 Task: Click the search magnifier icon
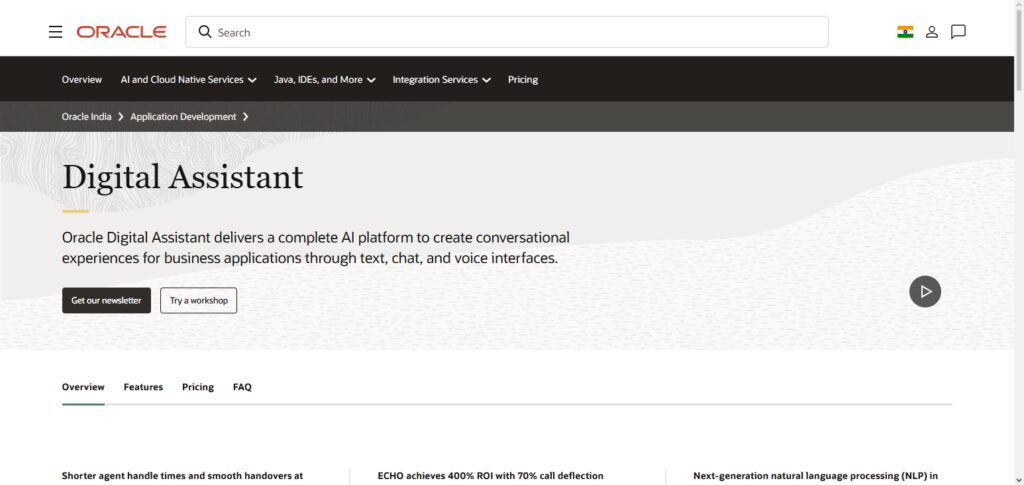point(204,32)
